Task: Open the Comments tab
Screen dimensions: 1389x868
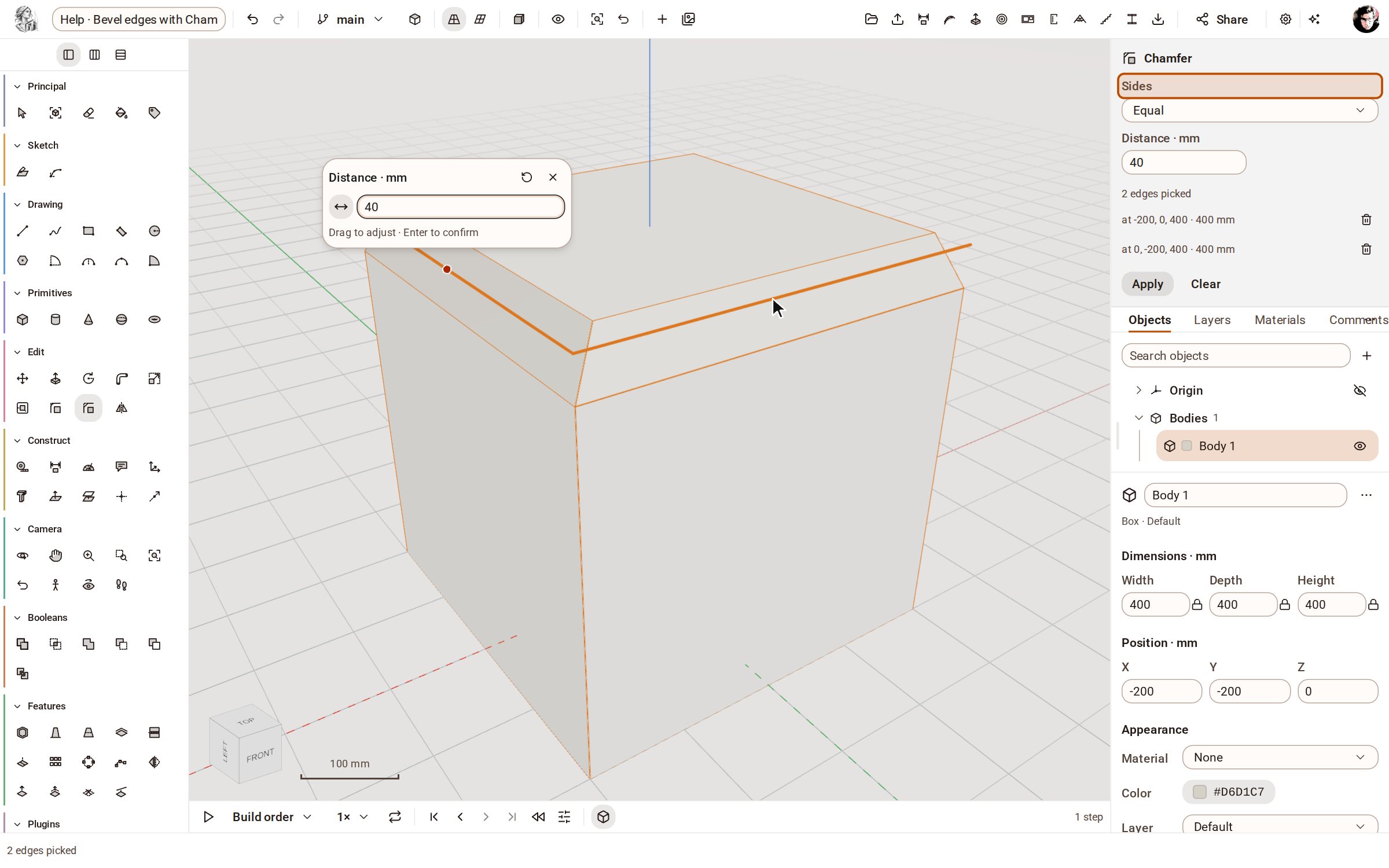Action: [1358, 320]
